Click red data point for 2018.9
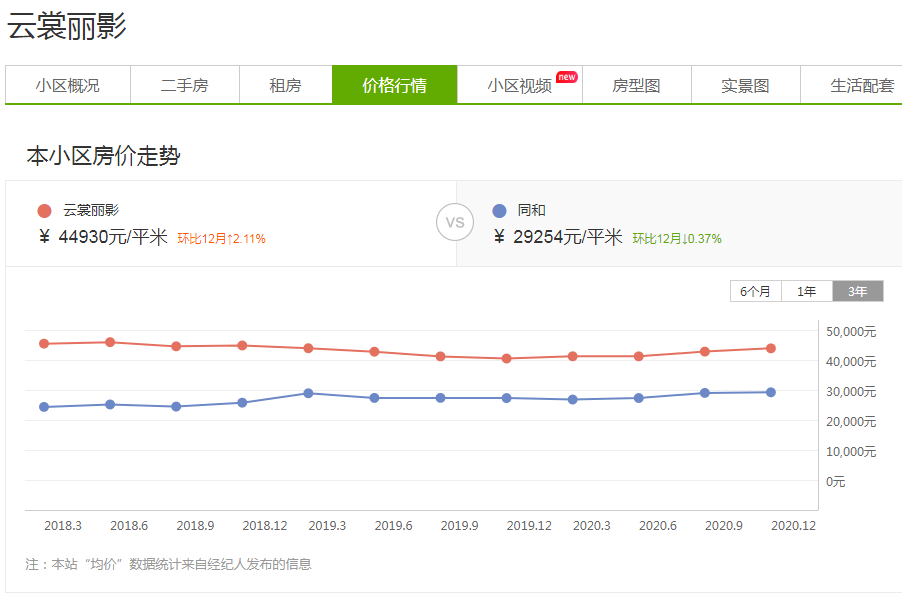The width and height of the screenshot is (902, 602). [x=177, y=346]
